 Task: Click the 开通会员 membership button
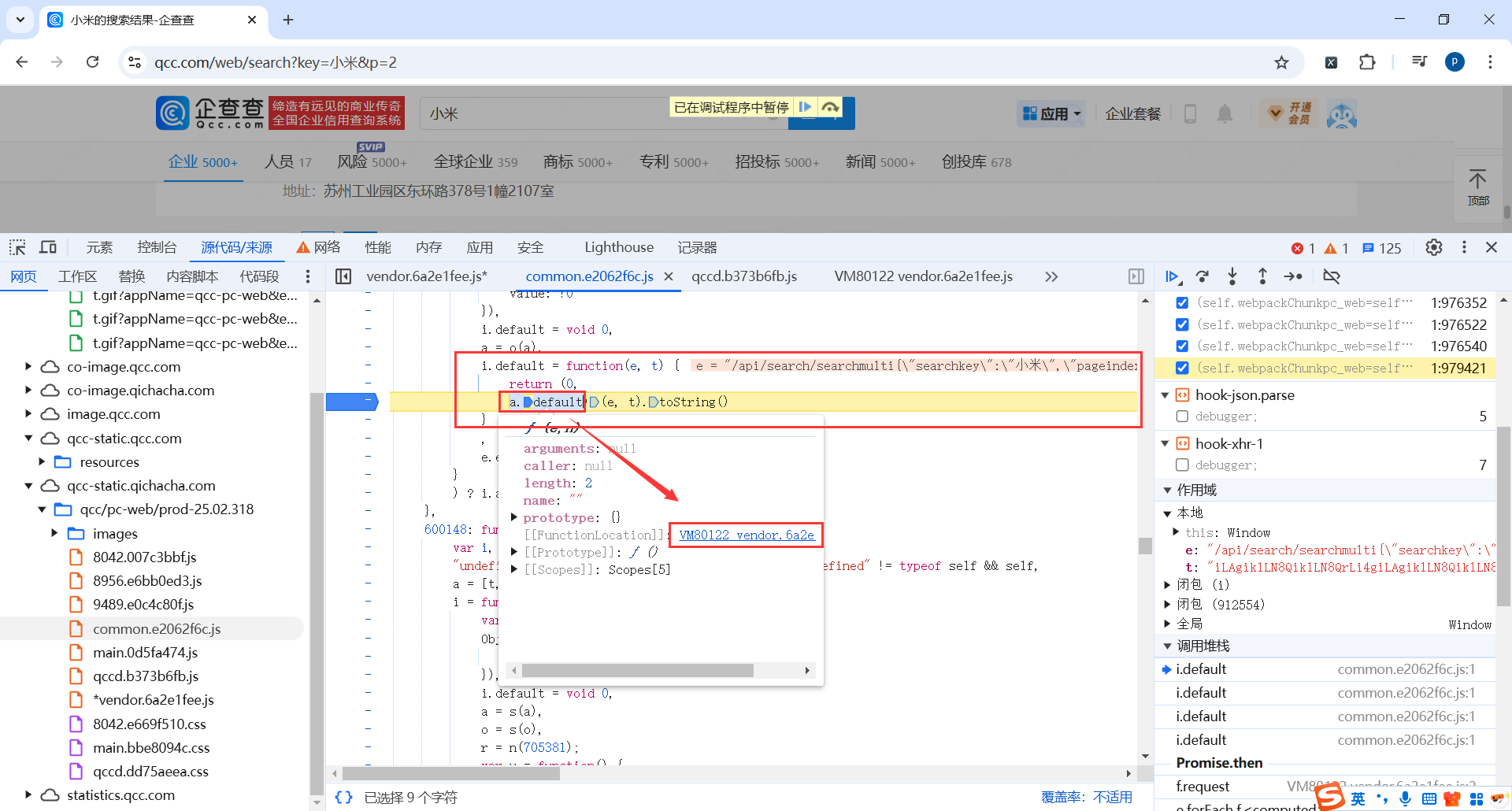pyautogui.click(x=1288, y=114)
